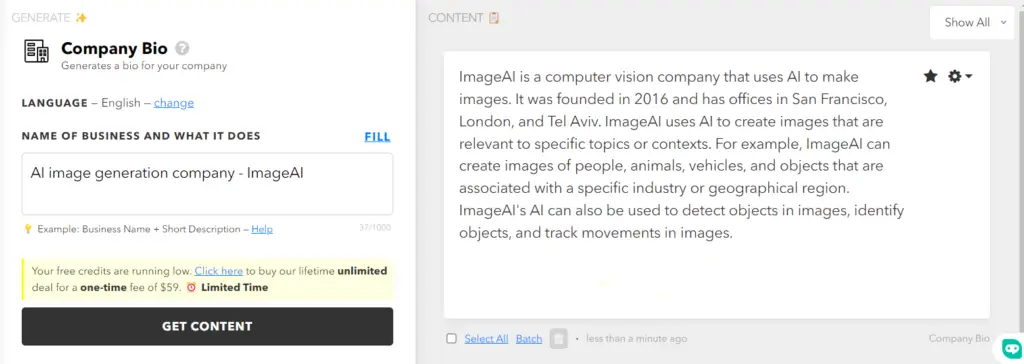Open the chat support bubble icon
Screen dimensions: 1024x364
click(x=1012, y=349)
